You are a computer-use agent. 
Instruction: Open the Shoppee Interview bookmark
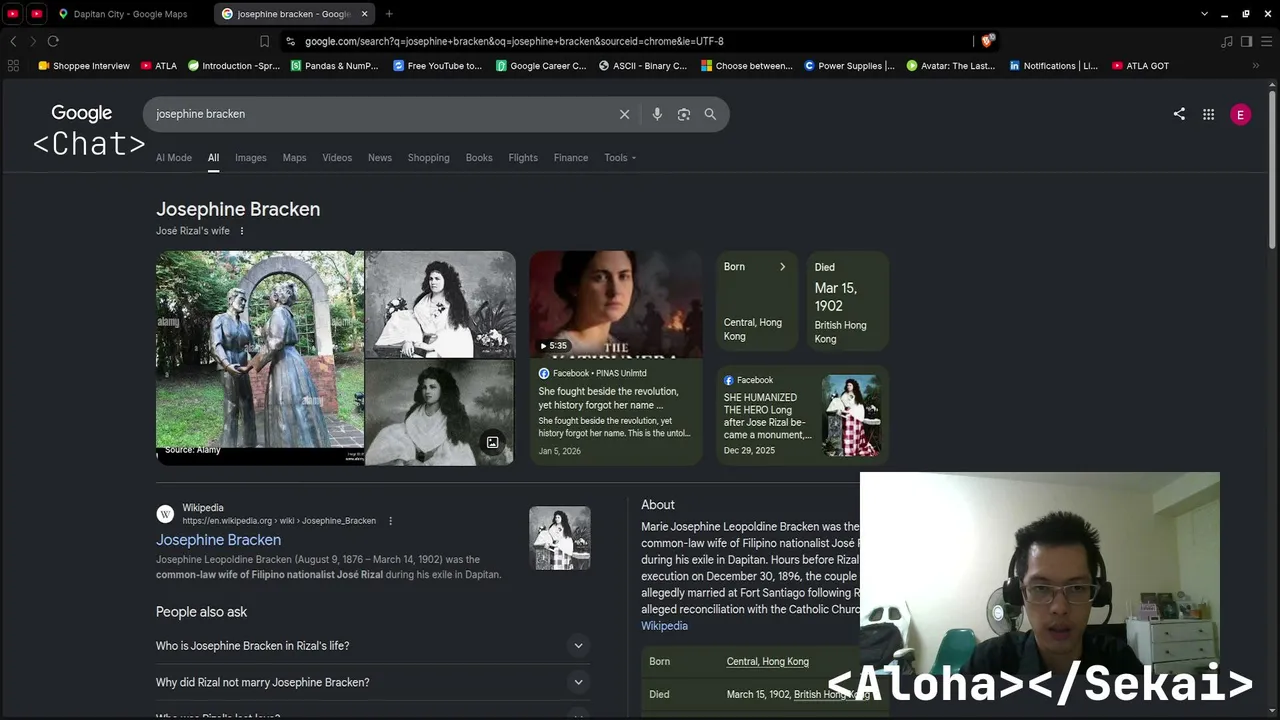[84, 66]
